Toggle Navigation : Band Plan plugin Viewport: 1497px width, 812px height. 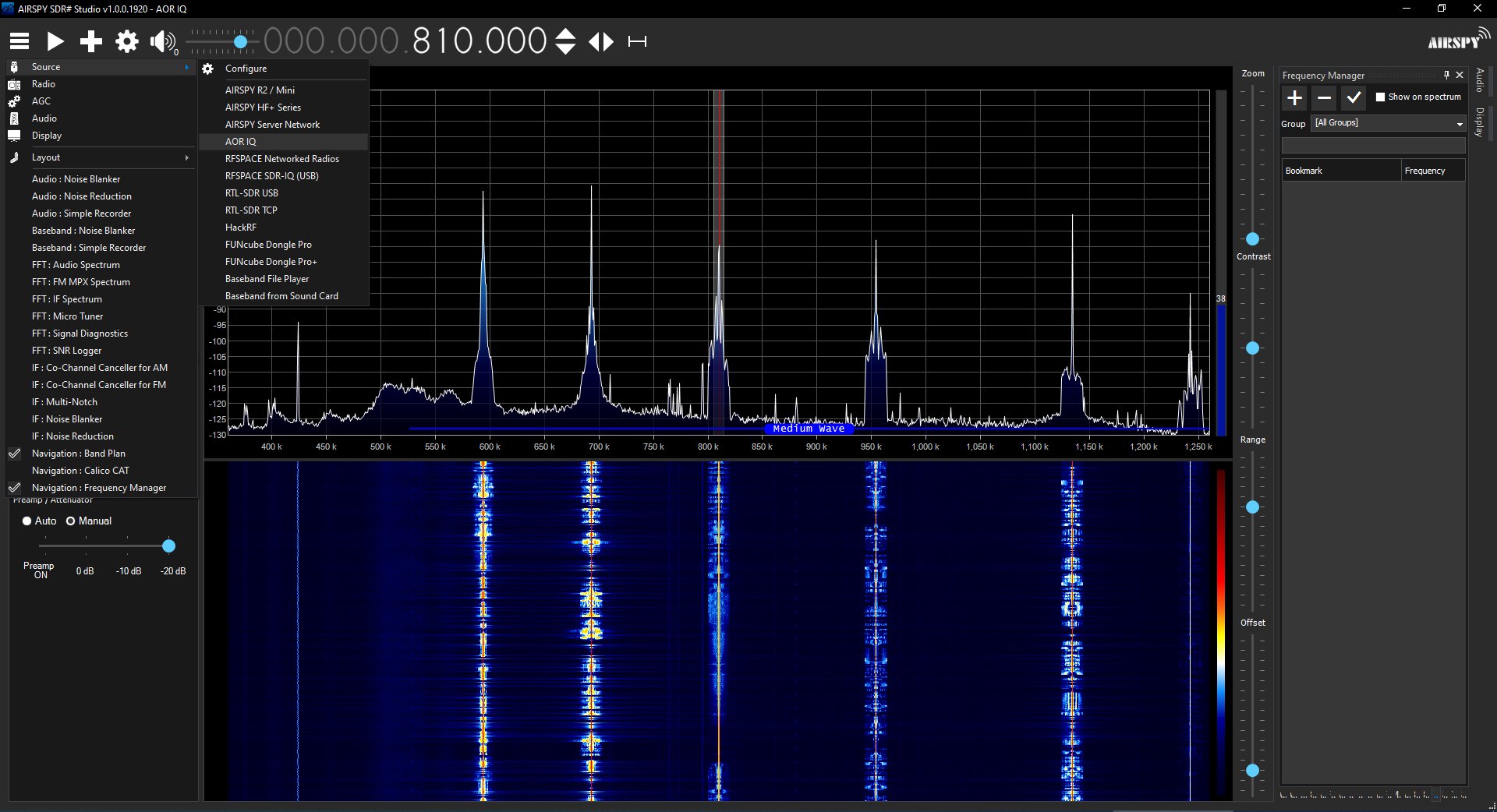click(101, 454)
